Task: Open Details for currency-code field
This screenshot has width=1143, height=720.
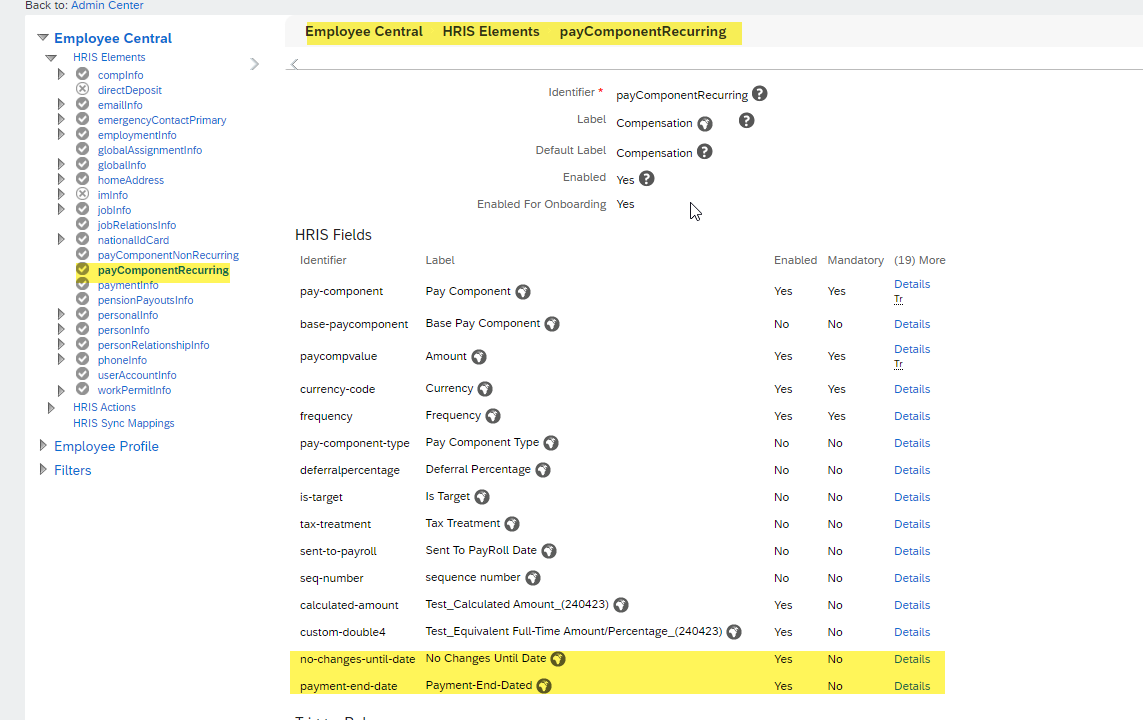Action: coord(912,389)
